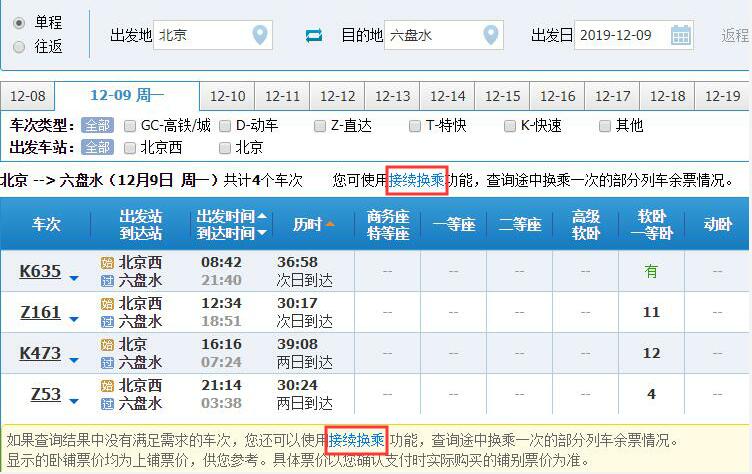
Task: Open train Z161 link
Action: [x=40, y=312]
